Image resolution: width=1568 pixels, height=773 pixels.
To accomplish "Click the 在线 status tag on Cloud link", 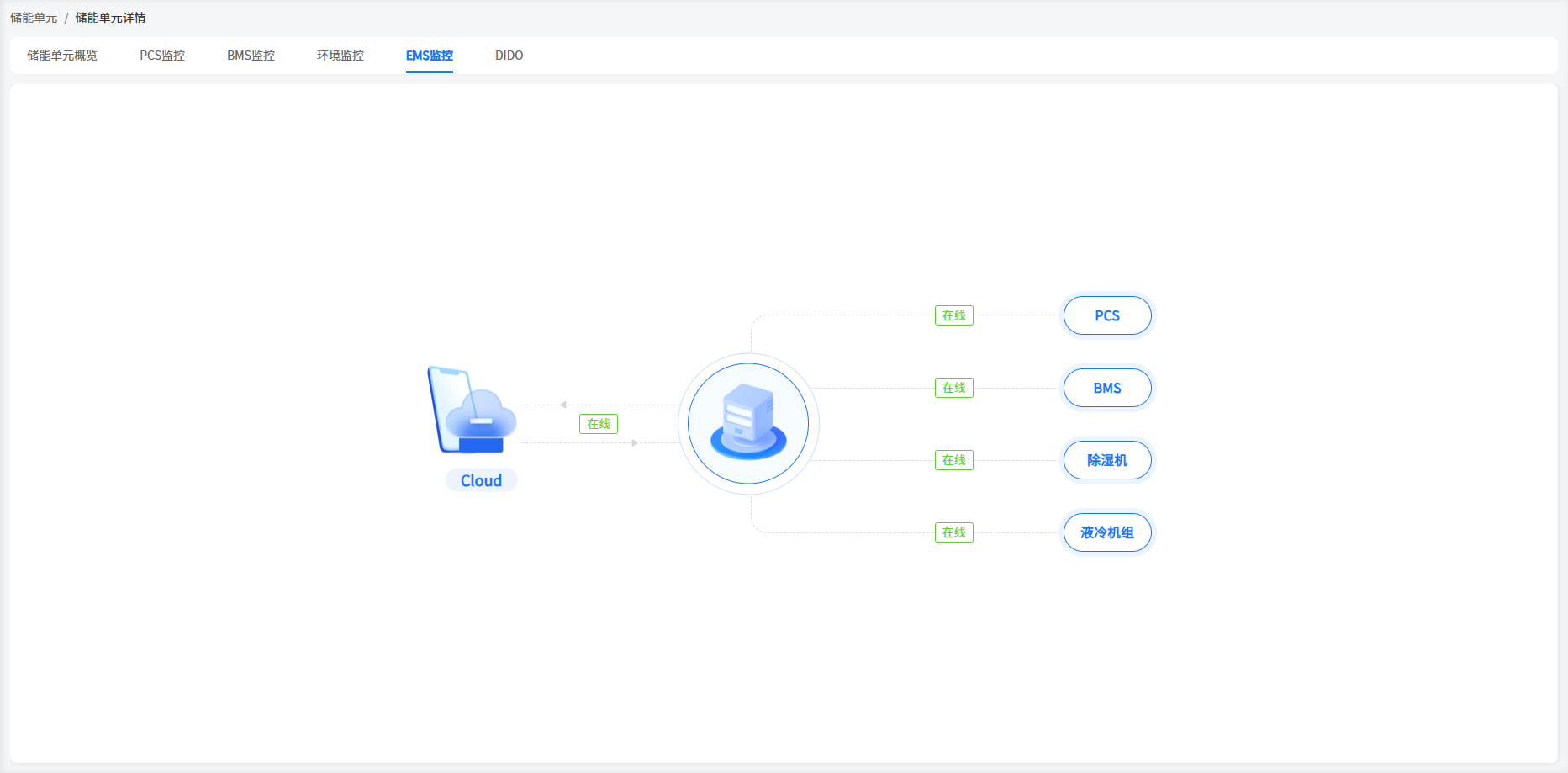I will coord(599,424).
